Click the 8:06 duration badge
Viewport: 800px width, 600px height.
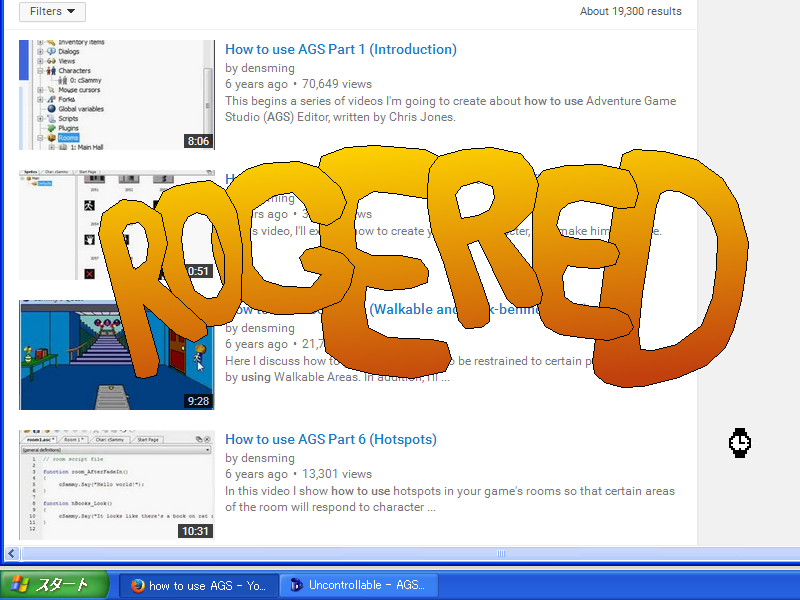(198, 141)
